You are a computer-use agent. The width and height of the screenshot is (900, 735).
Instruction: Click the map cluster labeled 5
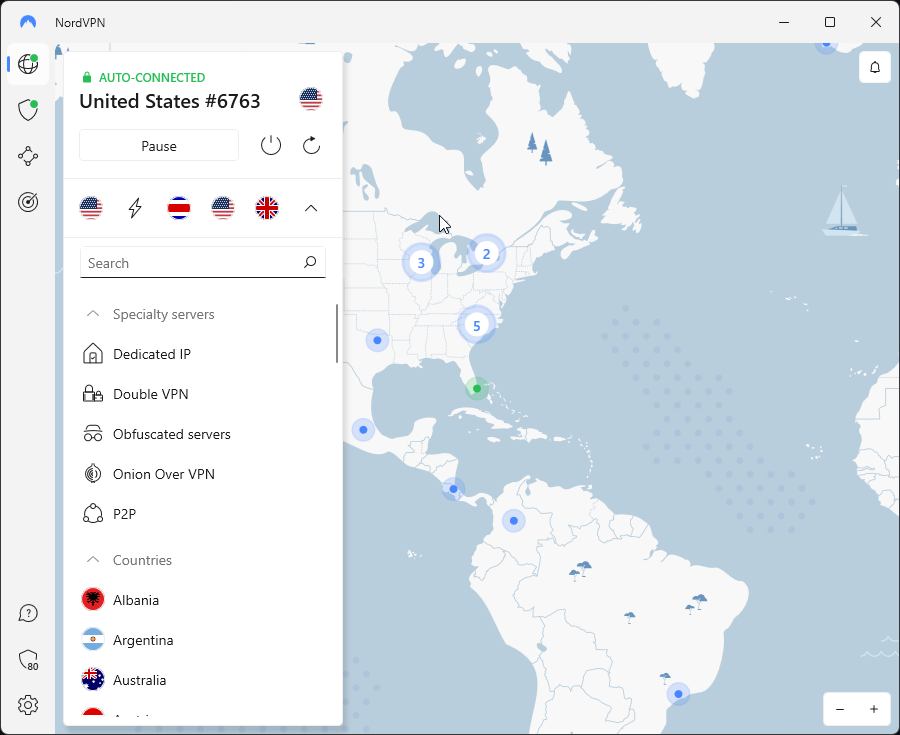[476, 325]
